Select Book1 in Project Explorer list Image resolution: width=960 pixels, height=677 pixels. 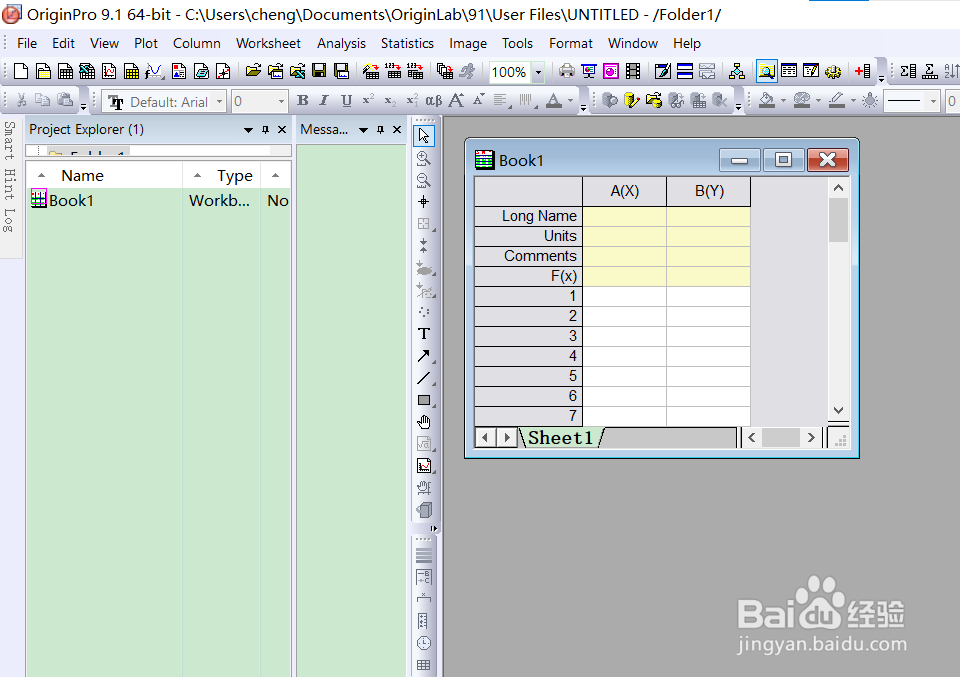coord(71,201)
